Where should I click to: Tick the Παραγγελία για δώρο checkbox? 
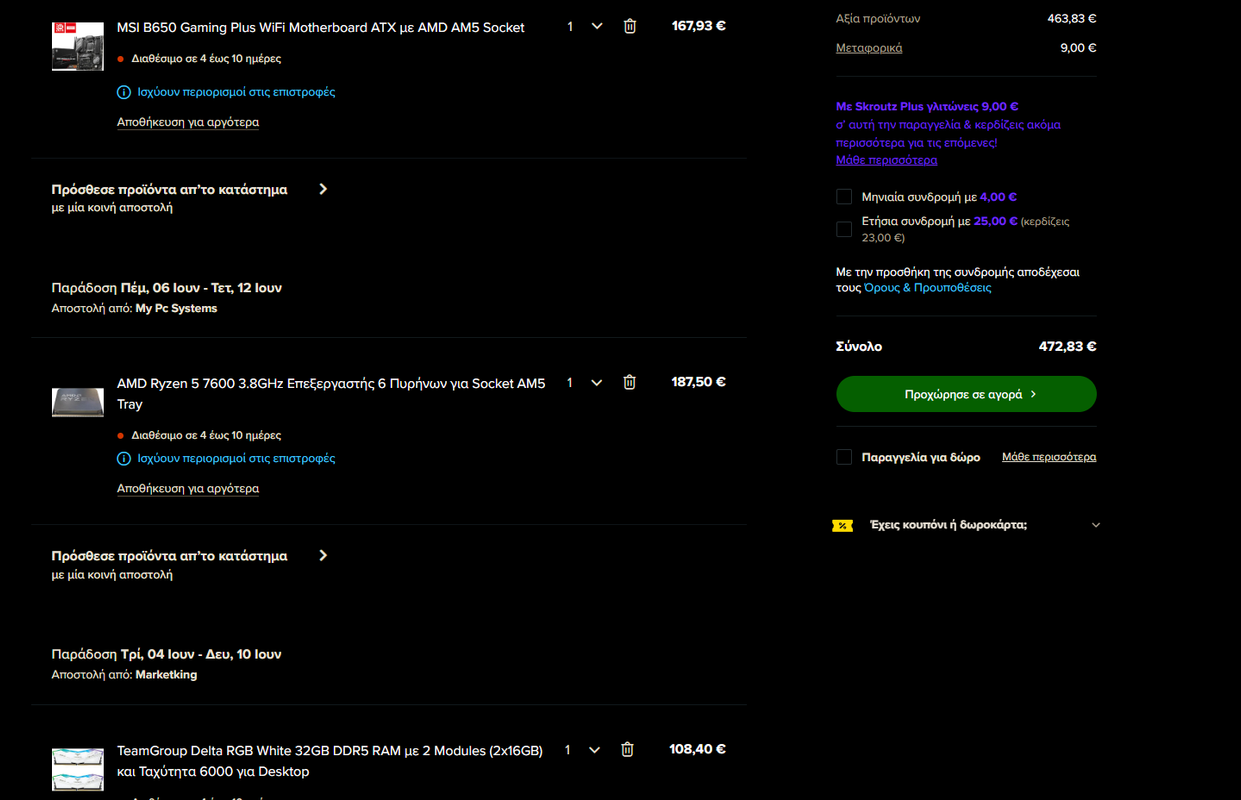844,457
